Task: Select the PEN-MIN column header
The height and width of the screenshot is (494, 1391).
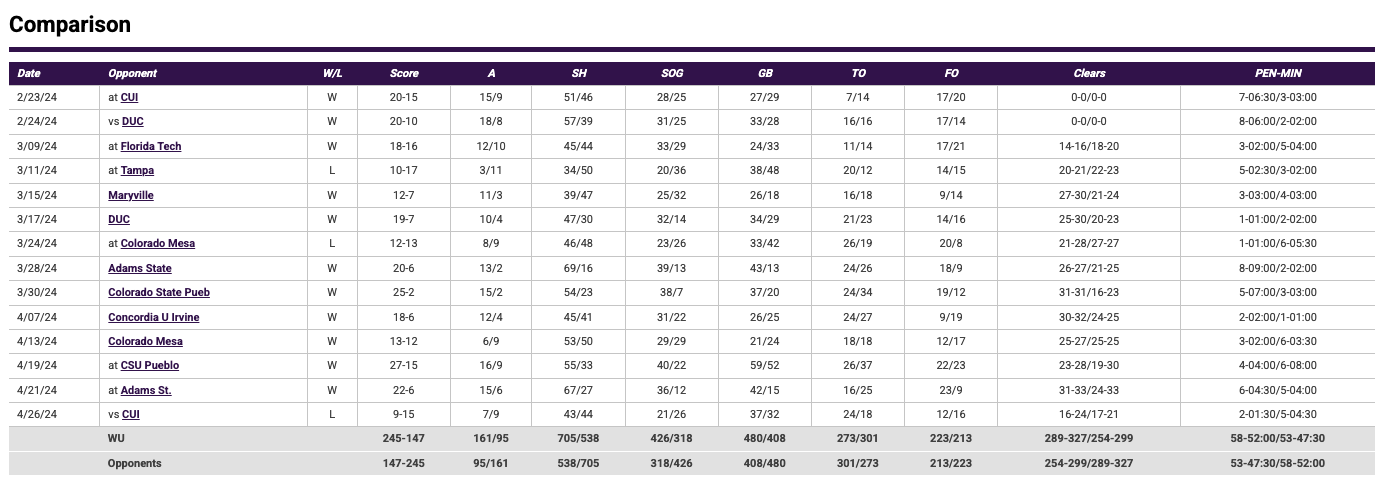Action: 1278,73
